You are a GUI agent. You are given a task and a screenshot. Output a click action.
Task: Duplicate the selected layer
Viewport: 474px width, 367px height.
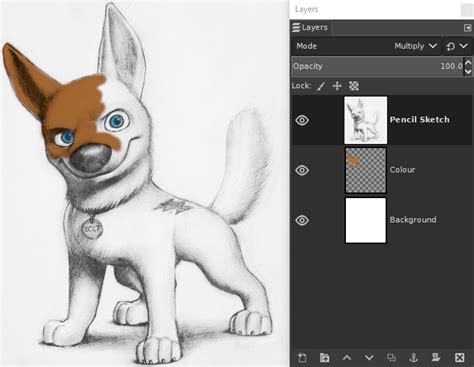[x=391, y=358]
